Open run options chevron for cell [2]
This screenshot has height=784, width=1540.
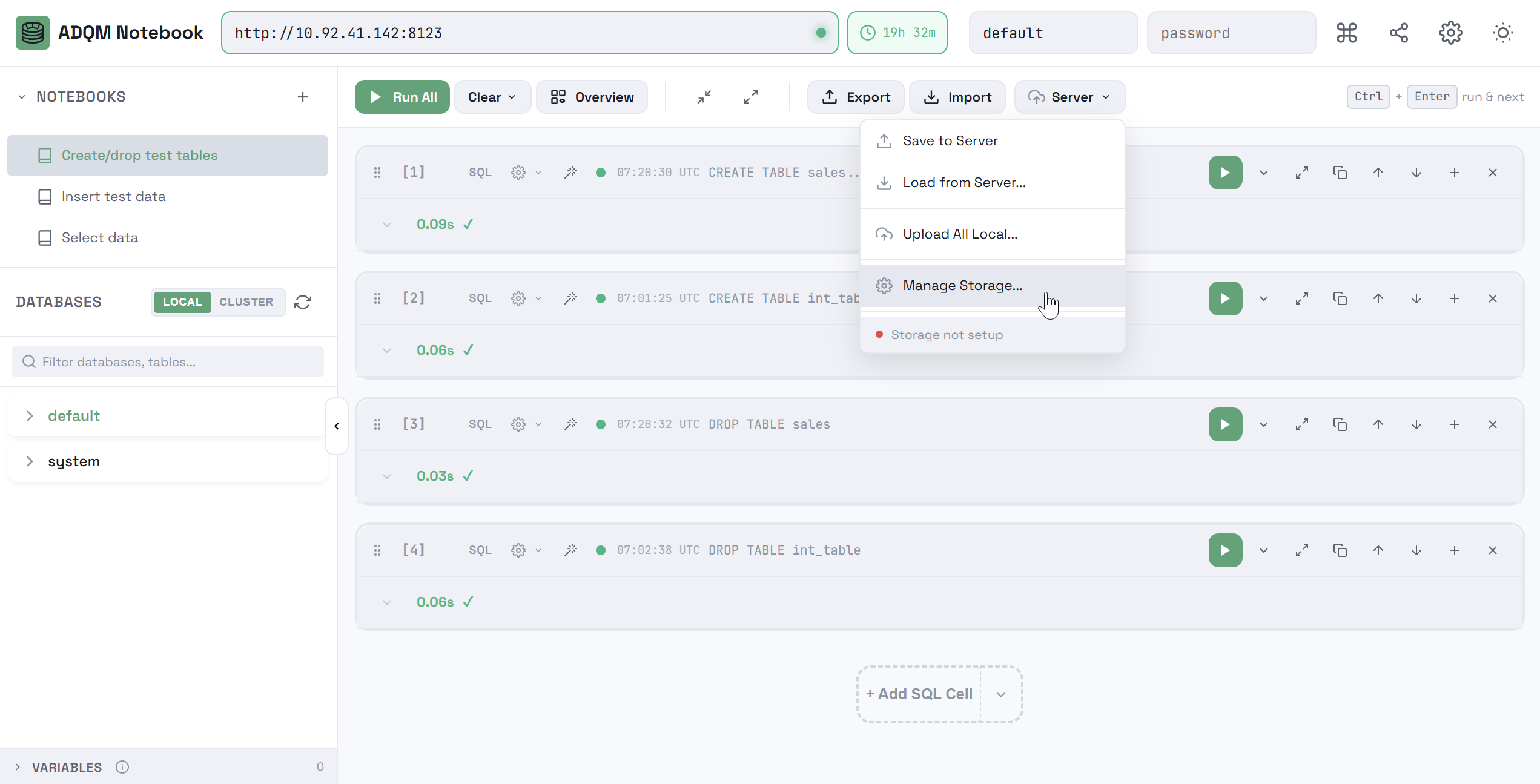1263,298
